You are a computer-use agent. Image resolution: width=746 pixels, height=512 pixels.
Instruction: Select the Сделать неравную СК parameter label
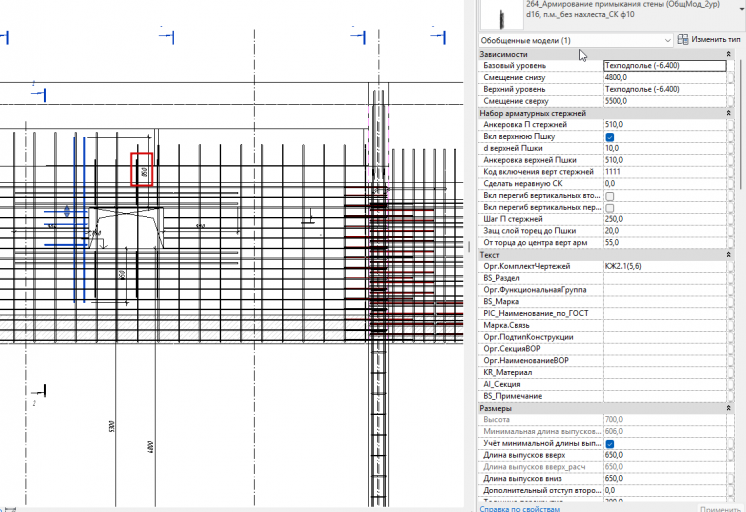click(522, 184)
